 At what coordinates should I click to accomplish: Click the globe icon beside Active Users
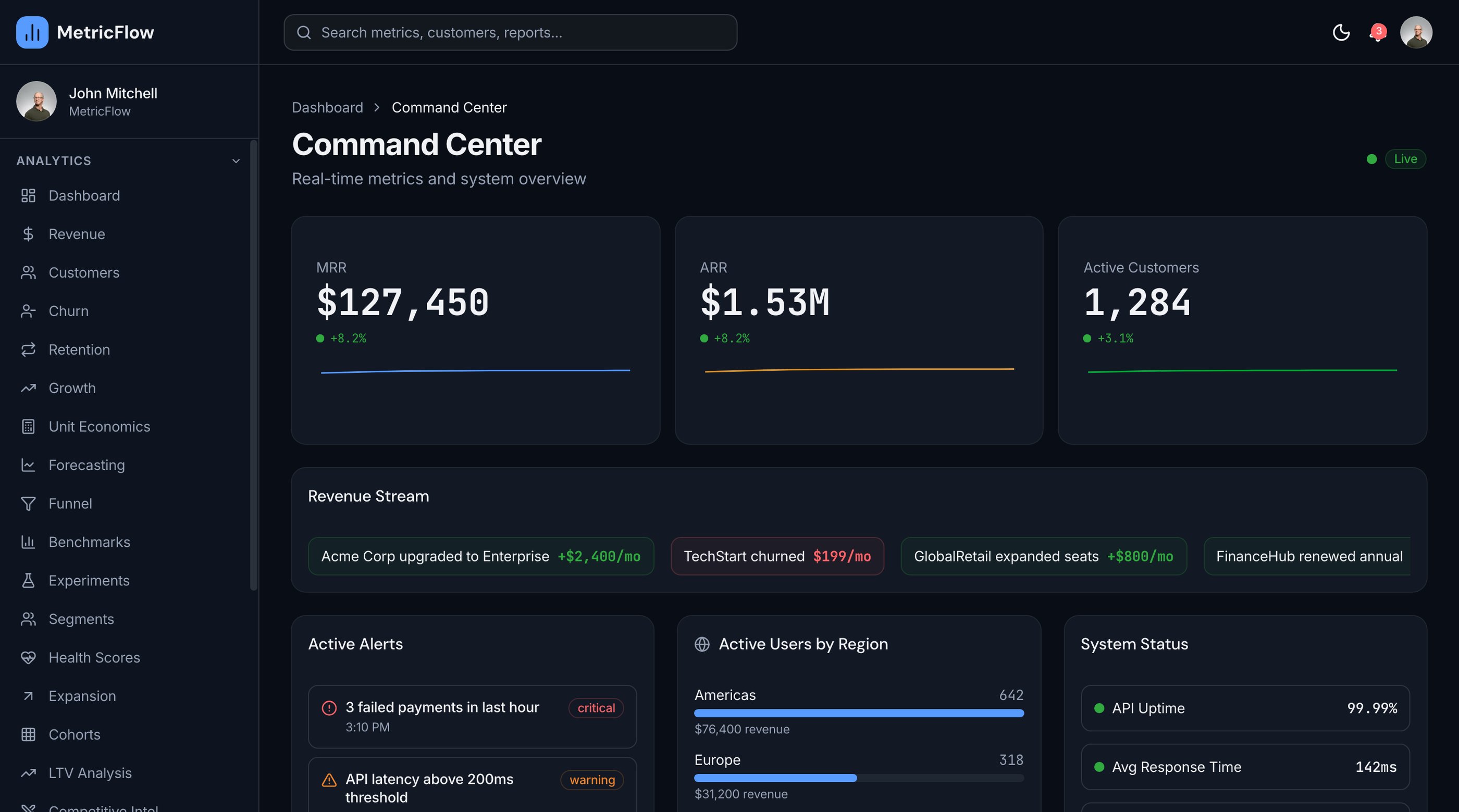pyautogui.click(x=702, y=644)
